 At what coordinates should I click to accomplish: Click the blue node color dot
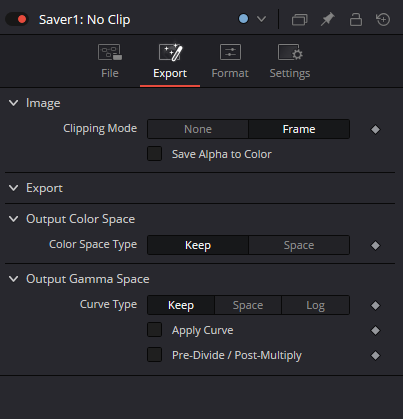pos(243,19)
